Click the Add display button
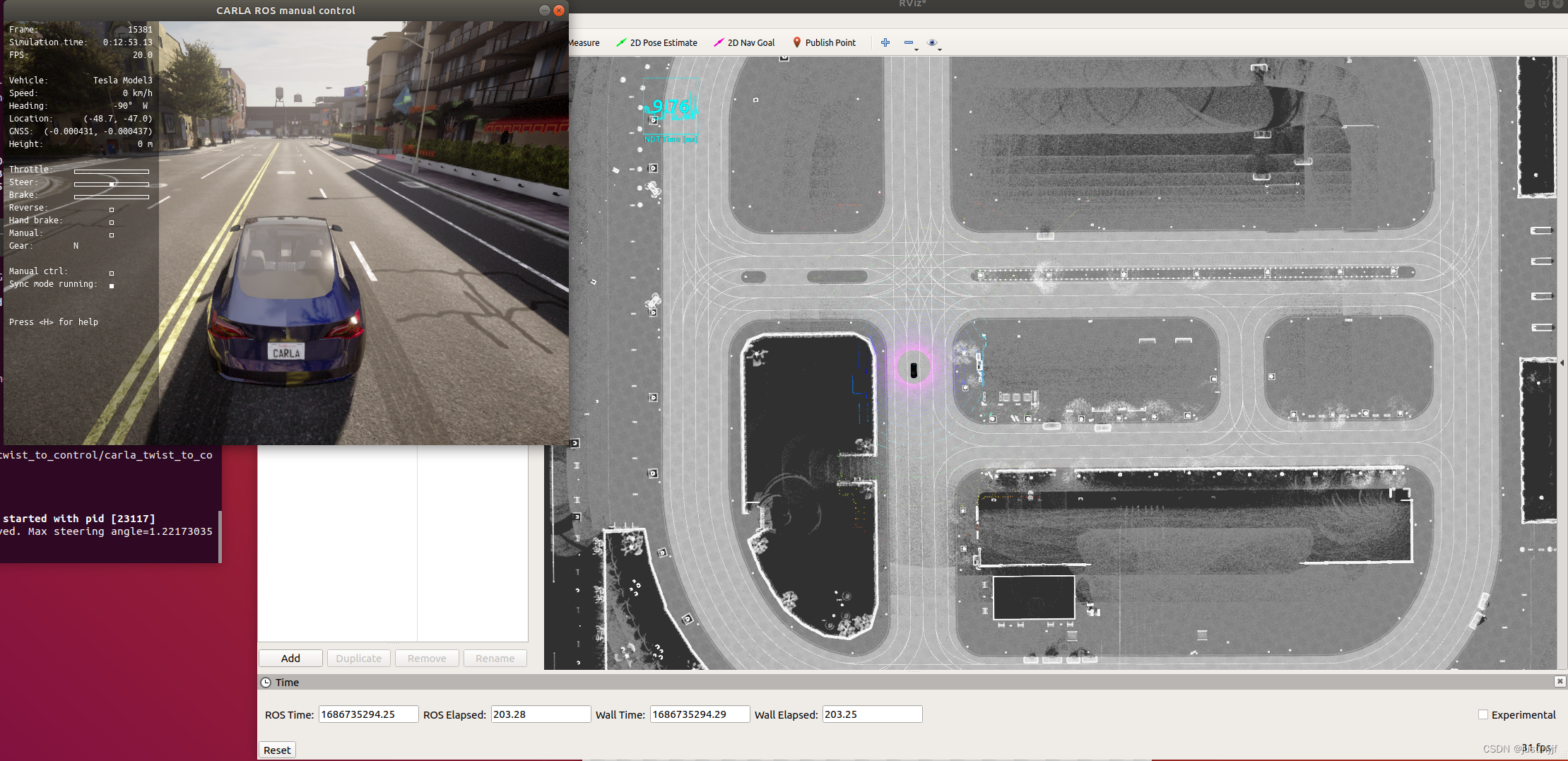The width and height of the screenshot is (1568, 761). (290, 658)
